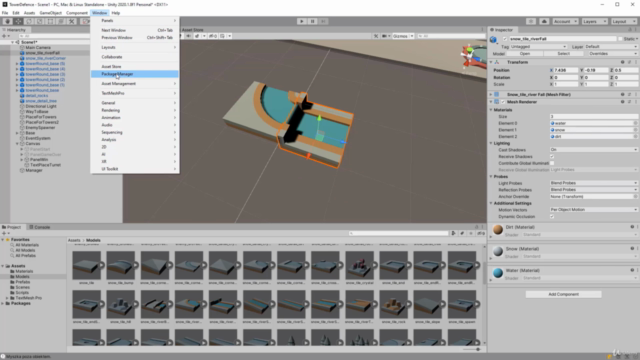Click the Water material preview sphere
640x360 pixels.
[498, 273]
